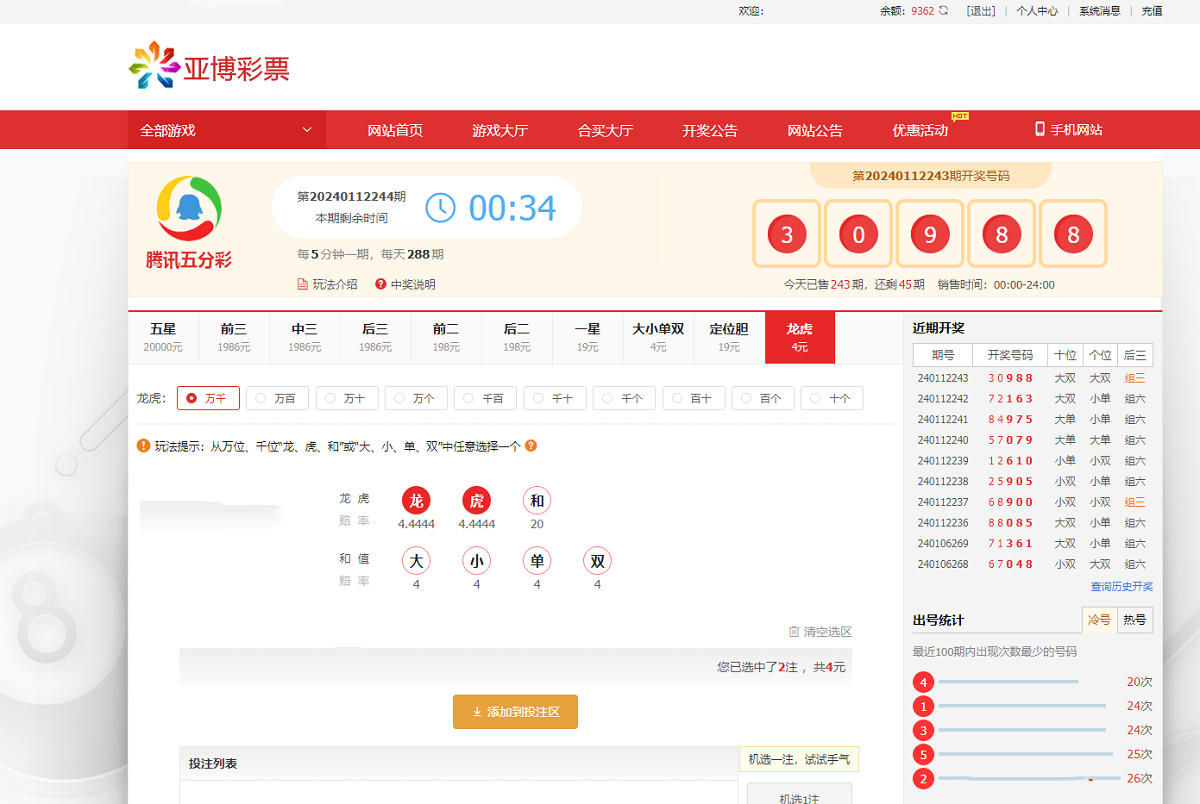Select the 小 bet ball

[476, 561]
